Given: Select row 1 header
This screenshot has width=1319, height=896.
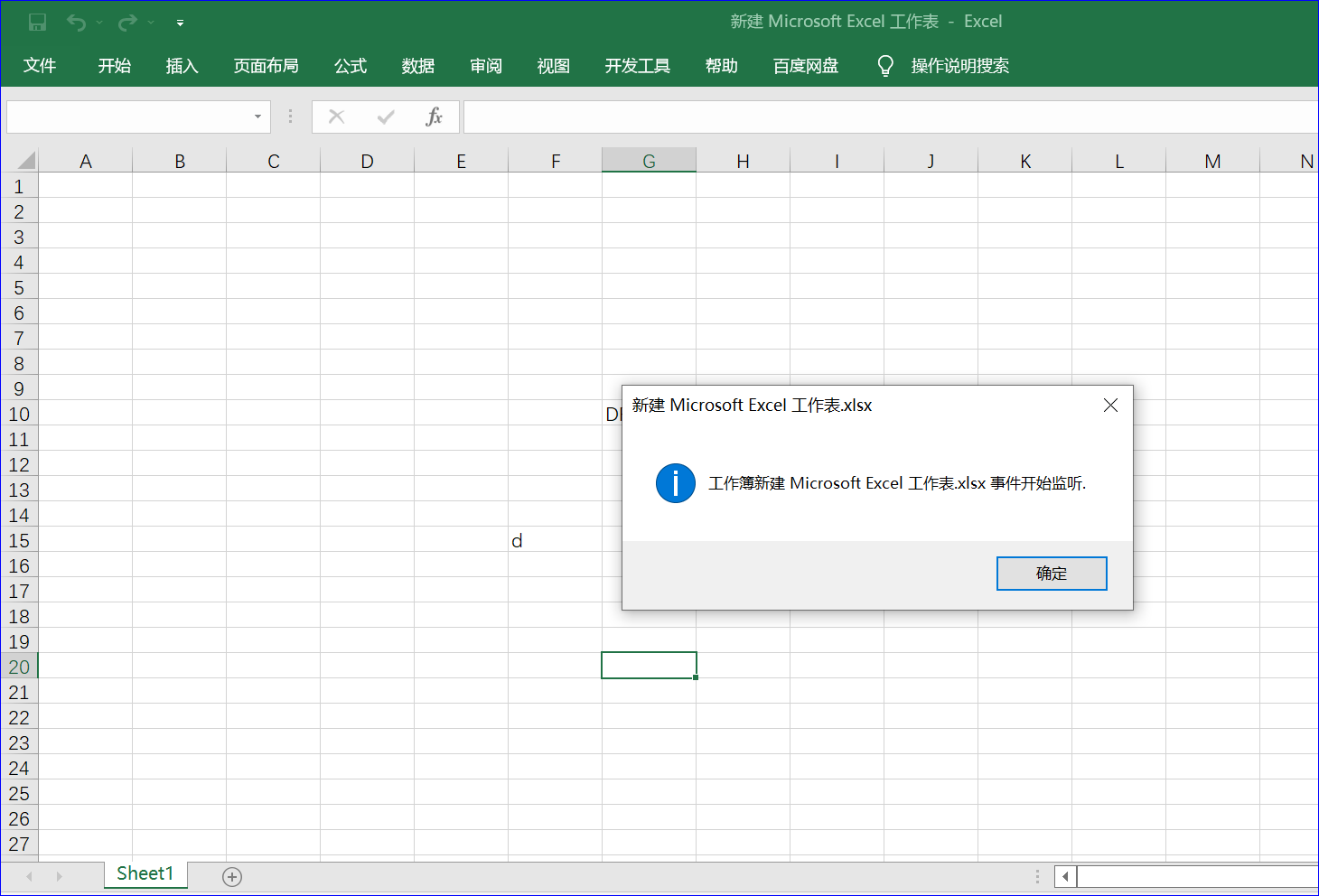Looking at the screenshot, I should pyautogui.click(x=19, y=187).
